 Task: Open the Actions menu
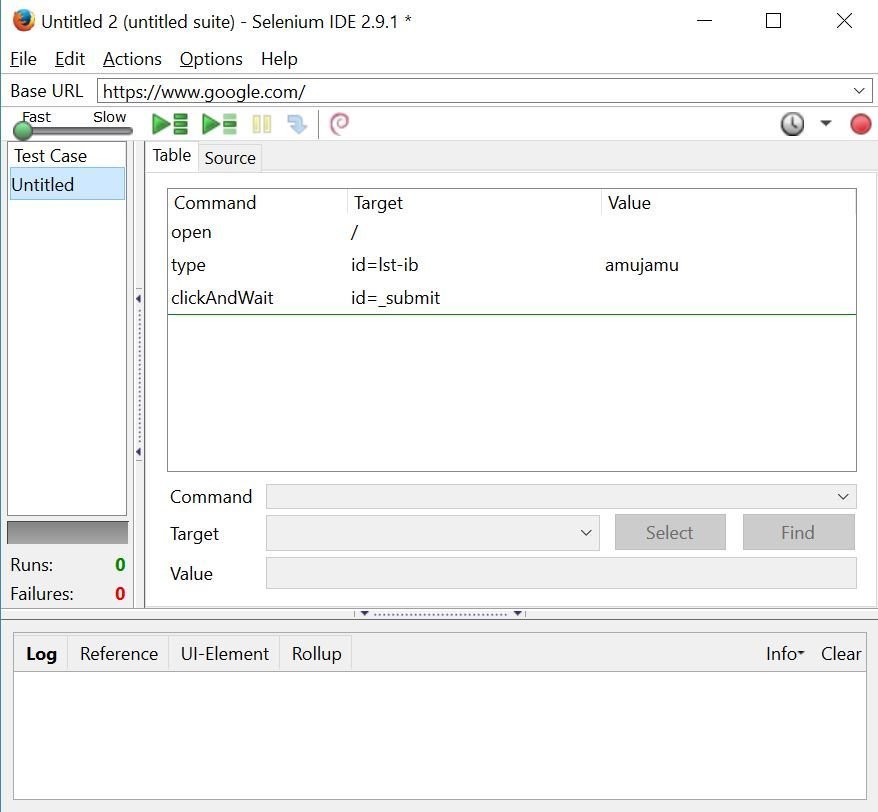tap(132, 59)
